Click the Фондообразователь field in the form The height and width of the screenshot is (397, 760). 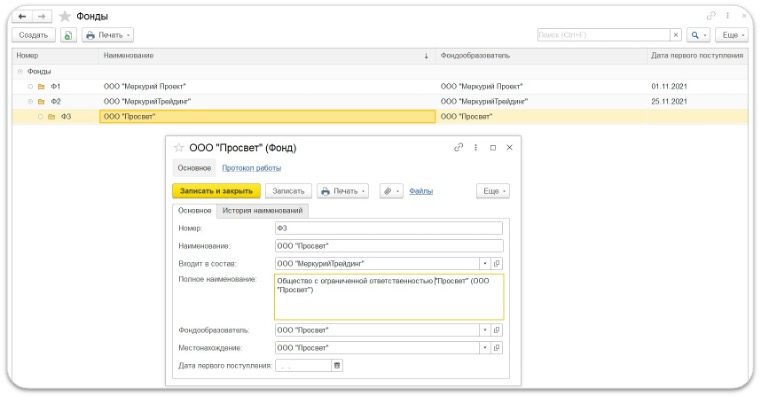[x=377, y=330]
